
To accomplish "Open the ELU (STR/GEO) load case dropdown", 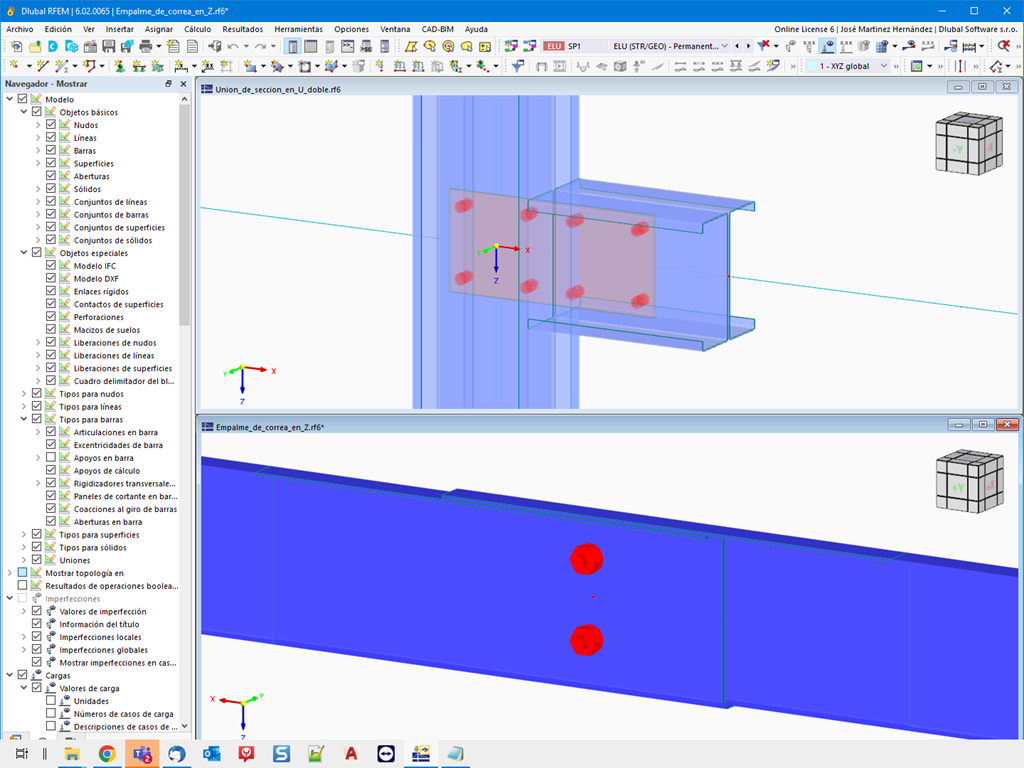I will tap(669, 46).
